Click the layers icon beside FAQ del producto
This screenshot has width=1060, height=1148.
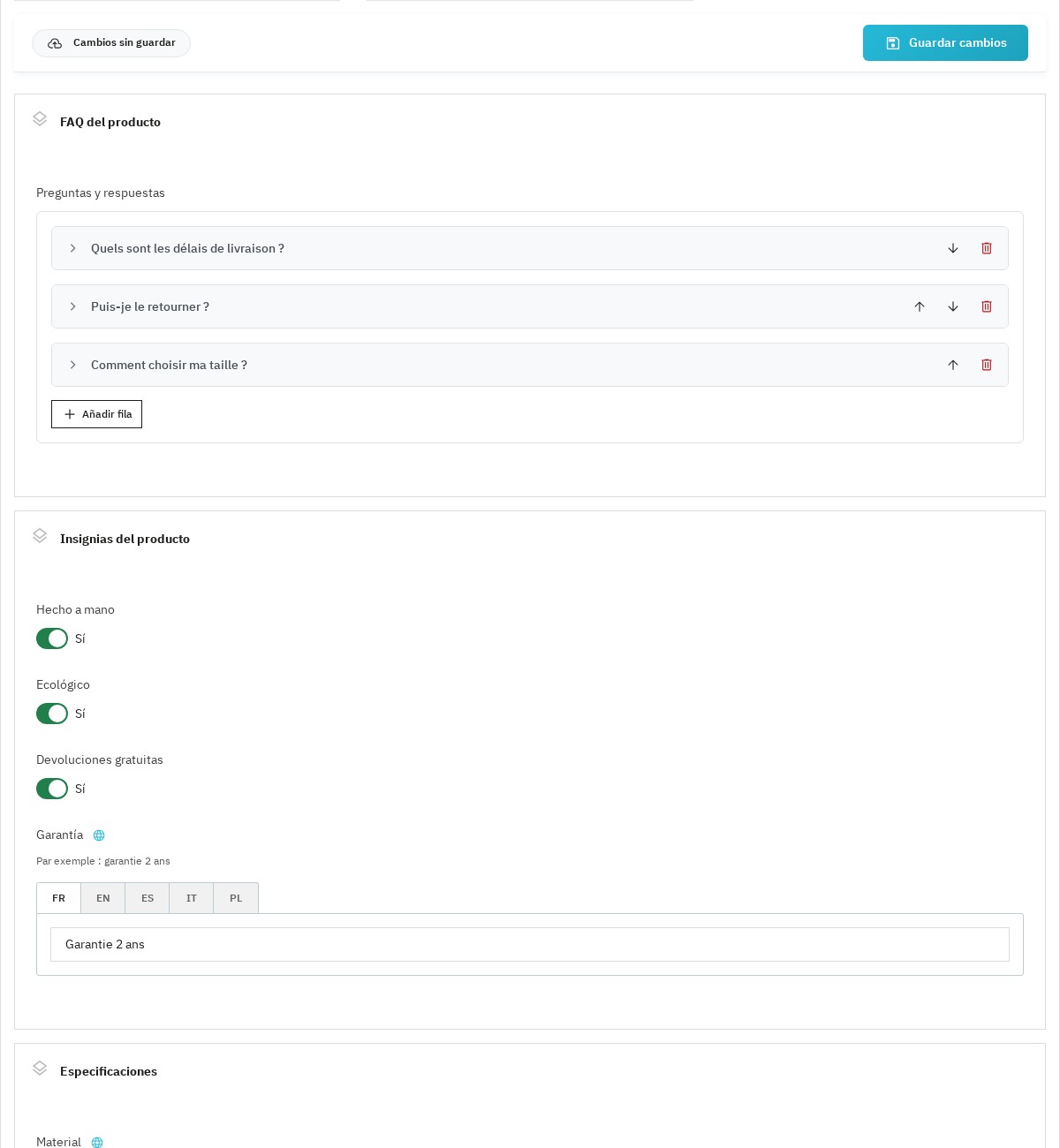point(40,119)
